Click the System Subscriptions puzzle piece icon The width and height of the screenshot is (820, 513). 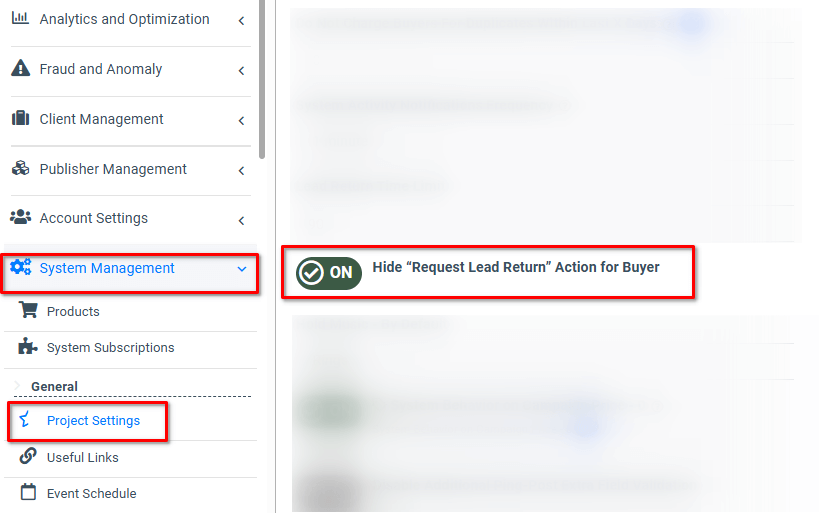28,346
